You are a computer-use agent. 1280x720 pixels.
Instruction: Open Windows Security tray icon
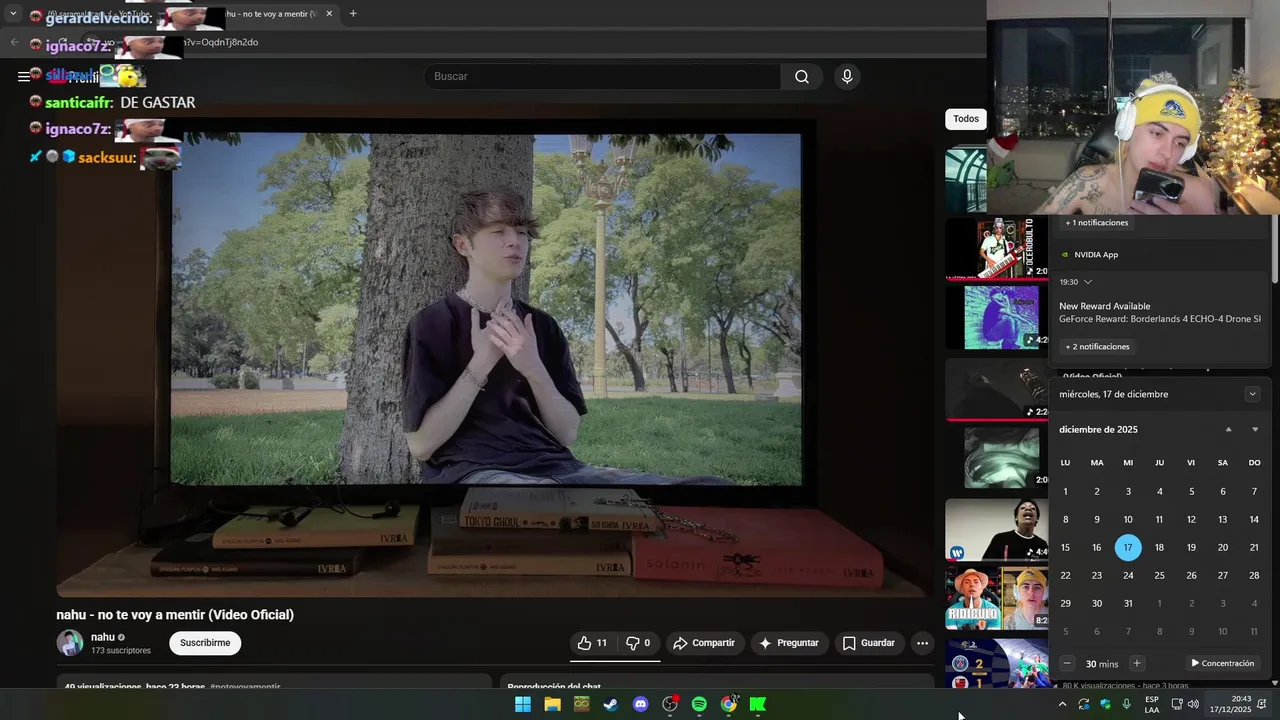point(1105,704)
